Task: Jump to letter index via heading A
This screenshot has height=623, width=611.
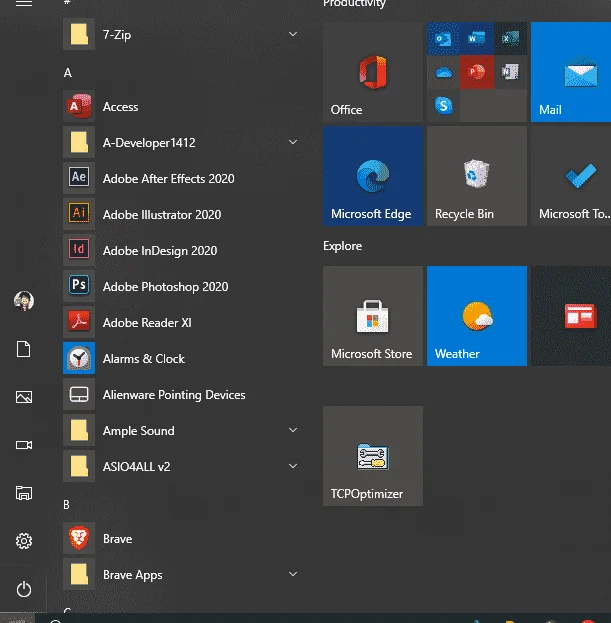Action: tap(68, 73)
